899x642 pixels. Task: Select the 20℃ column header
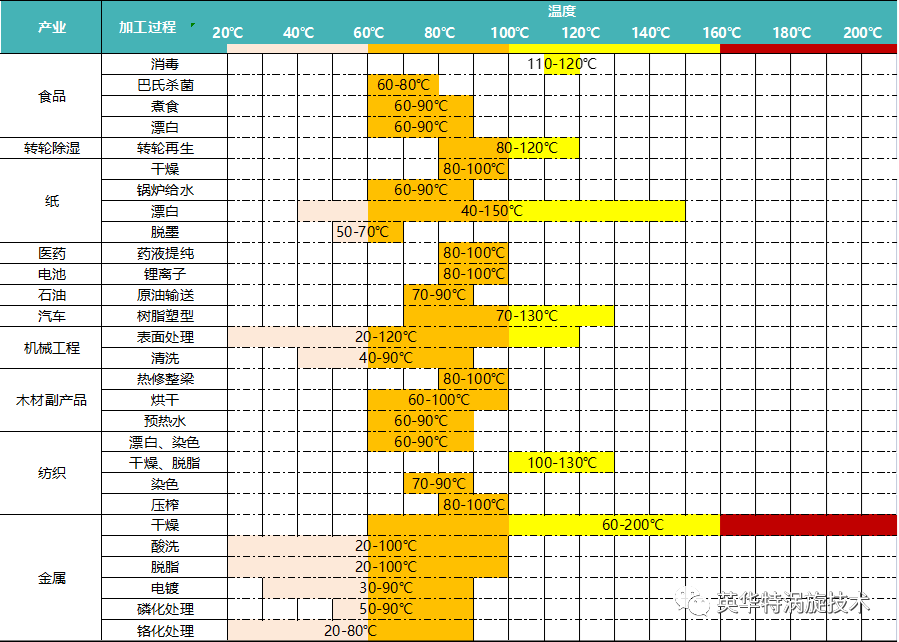tap(228, 33)
